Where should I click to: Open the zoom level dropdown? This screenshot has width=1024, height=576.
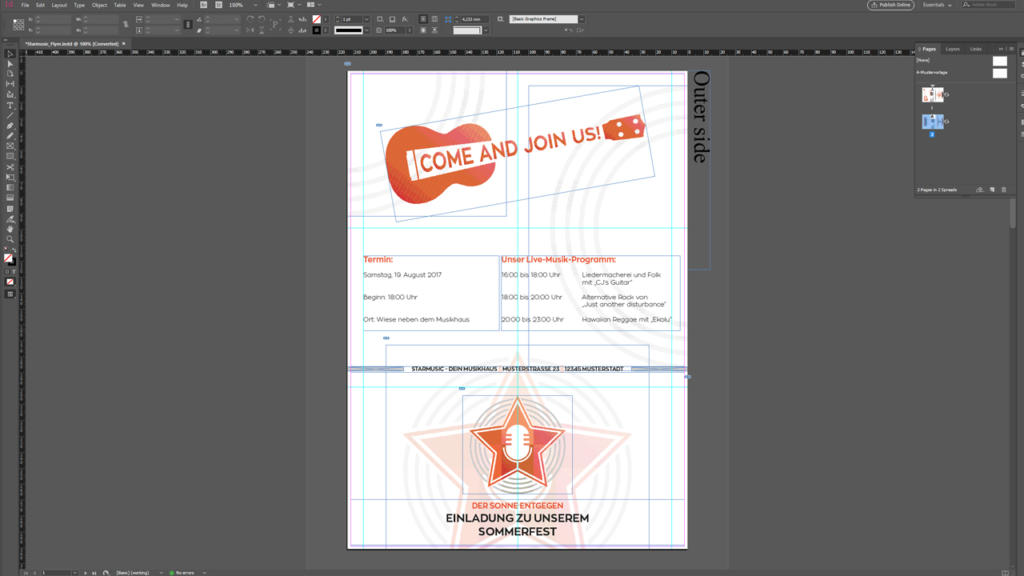click(258, 5)
